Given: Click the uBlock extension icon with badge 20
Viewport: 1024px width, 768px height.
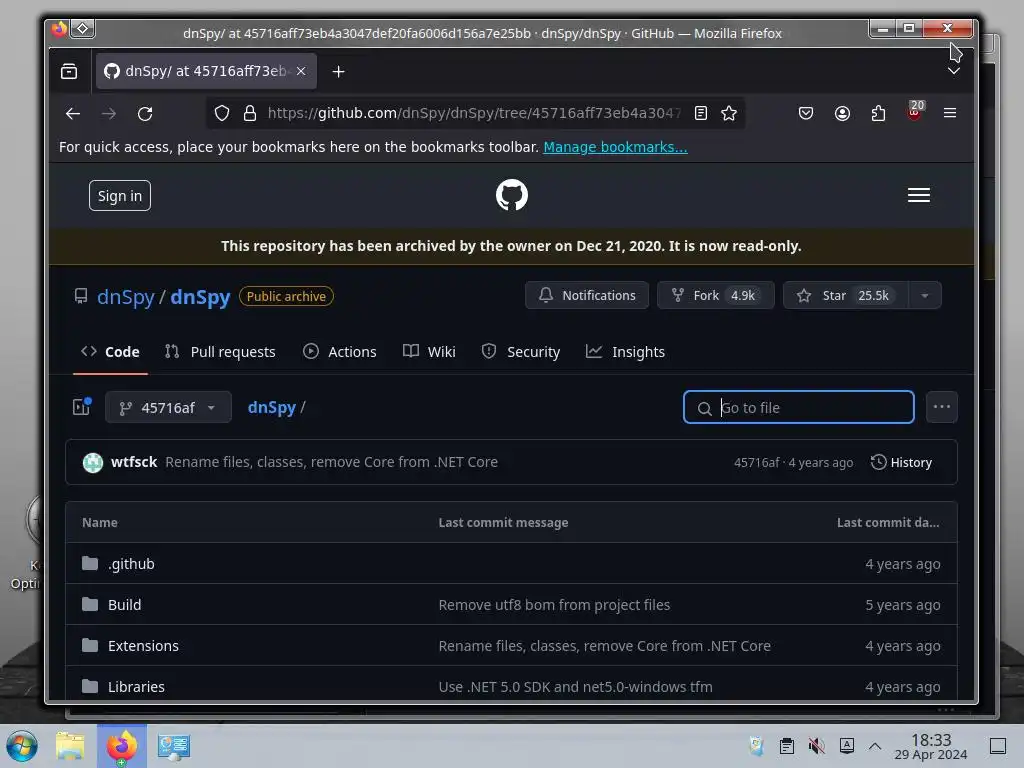Looking at the screenshot, I should pos(914,111).
